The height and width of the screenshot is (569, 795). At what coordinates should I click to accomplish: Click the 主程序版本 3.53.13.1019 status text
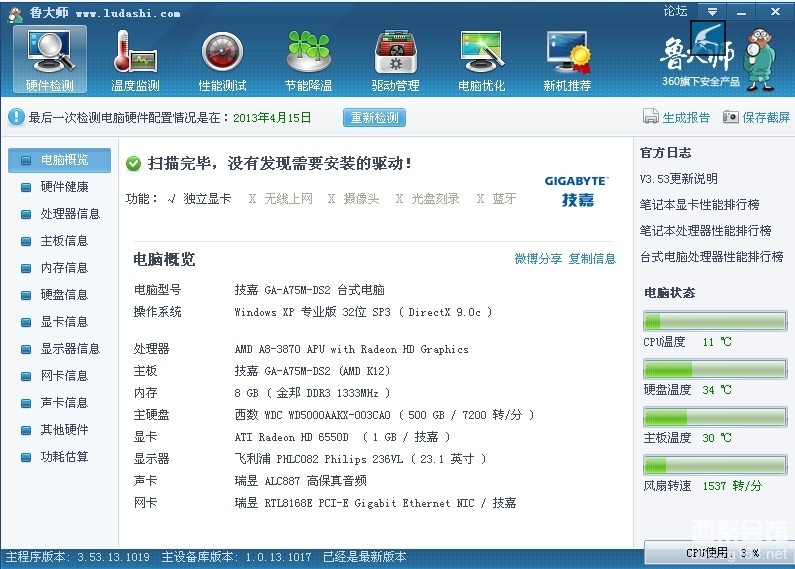pos(78,557)
